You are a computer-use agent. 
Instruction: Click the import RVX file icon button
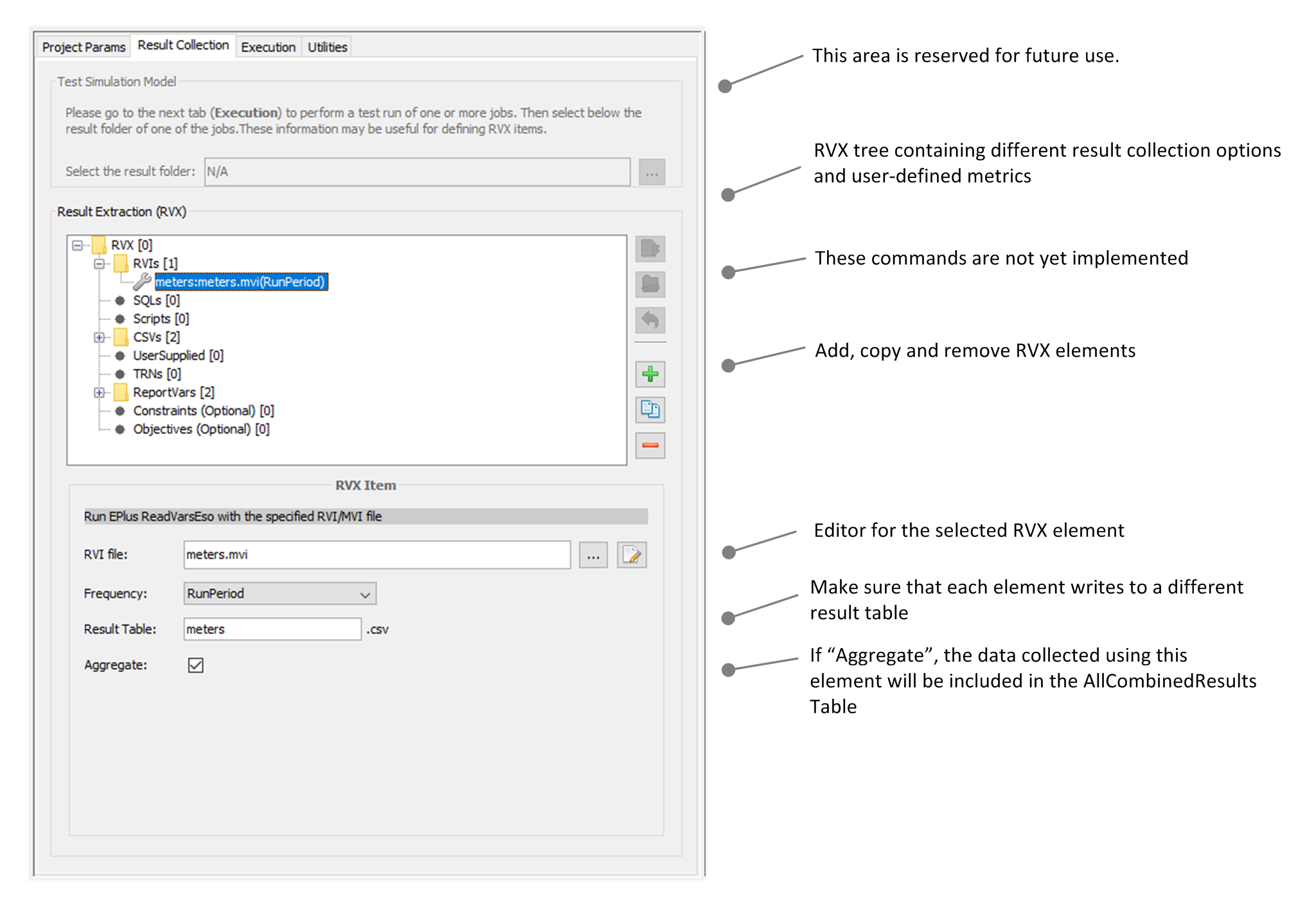650,249
